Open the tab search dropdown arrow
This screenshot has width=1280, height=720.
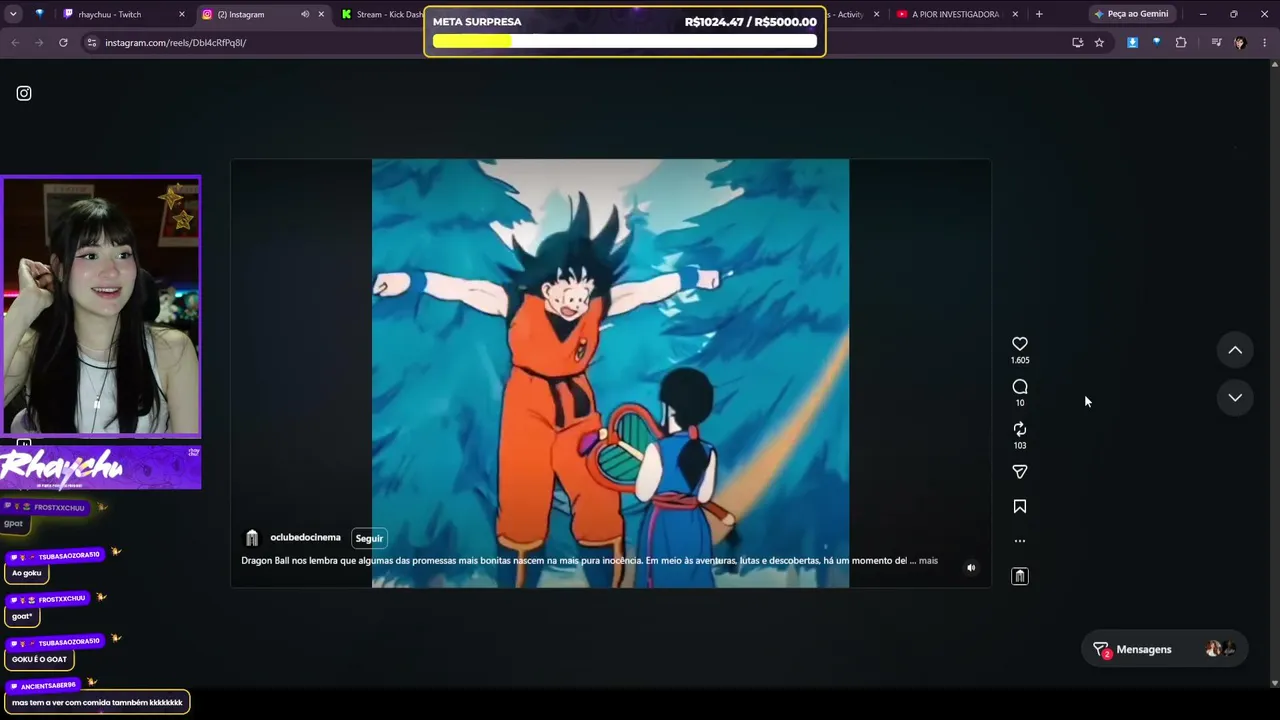pyautogui.click(x=13, y=14)
